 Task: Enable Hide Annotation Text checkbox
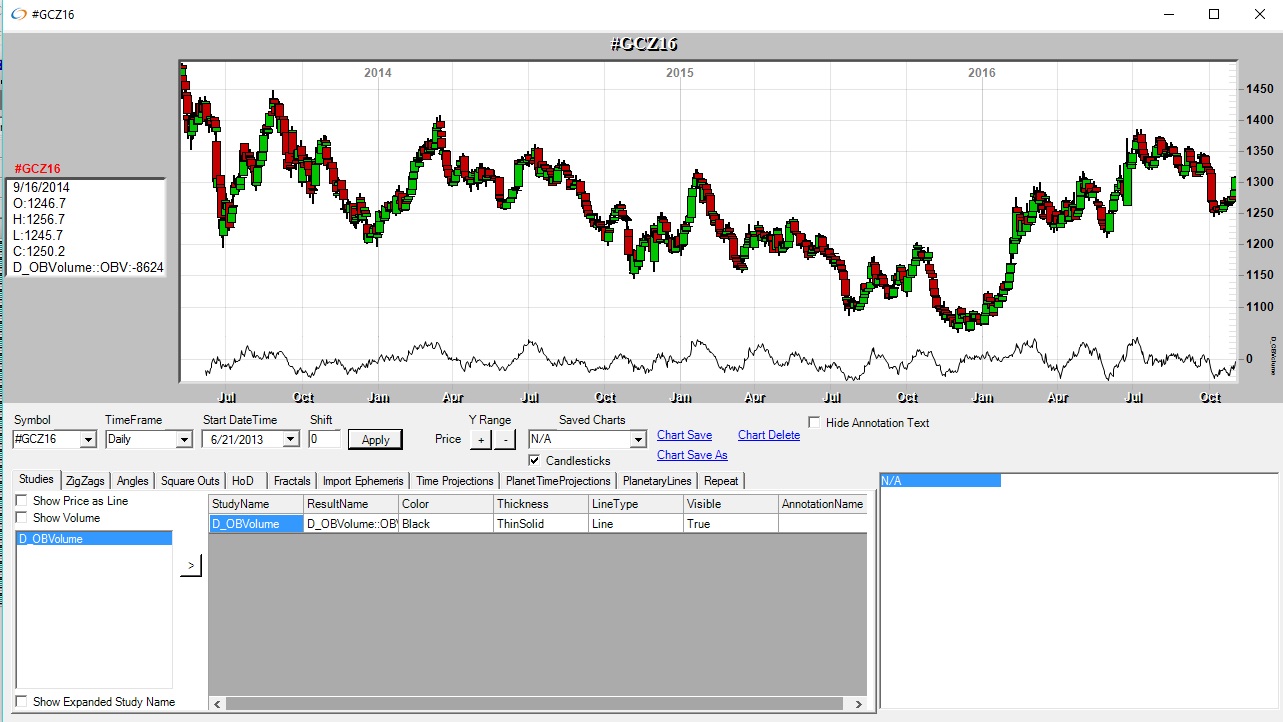pyautogui.click(x=814, y=423)
